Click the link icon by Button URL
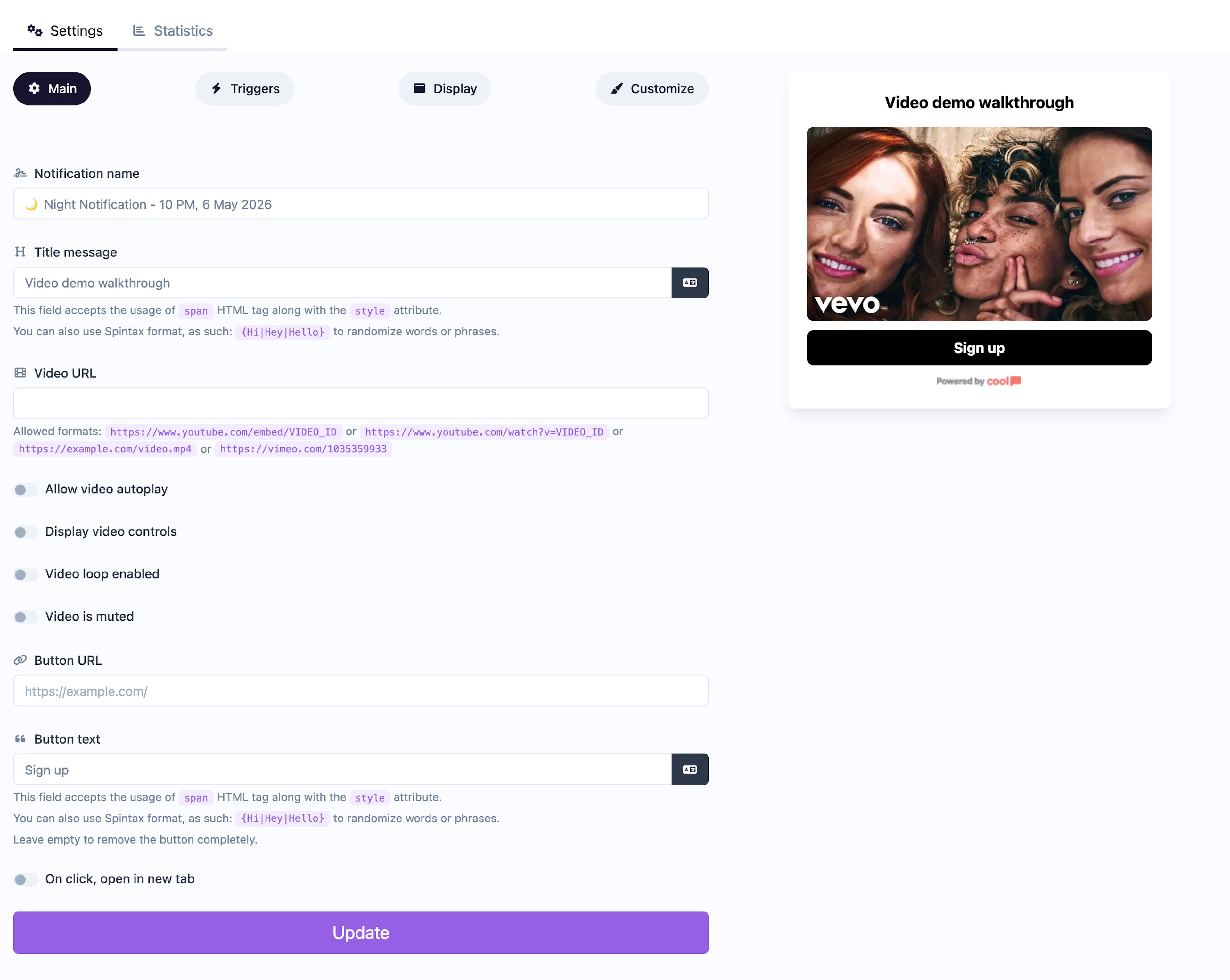This screenshot has width=1230, height=980. point(20,660)
